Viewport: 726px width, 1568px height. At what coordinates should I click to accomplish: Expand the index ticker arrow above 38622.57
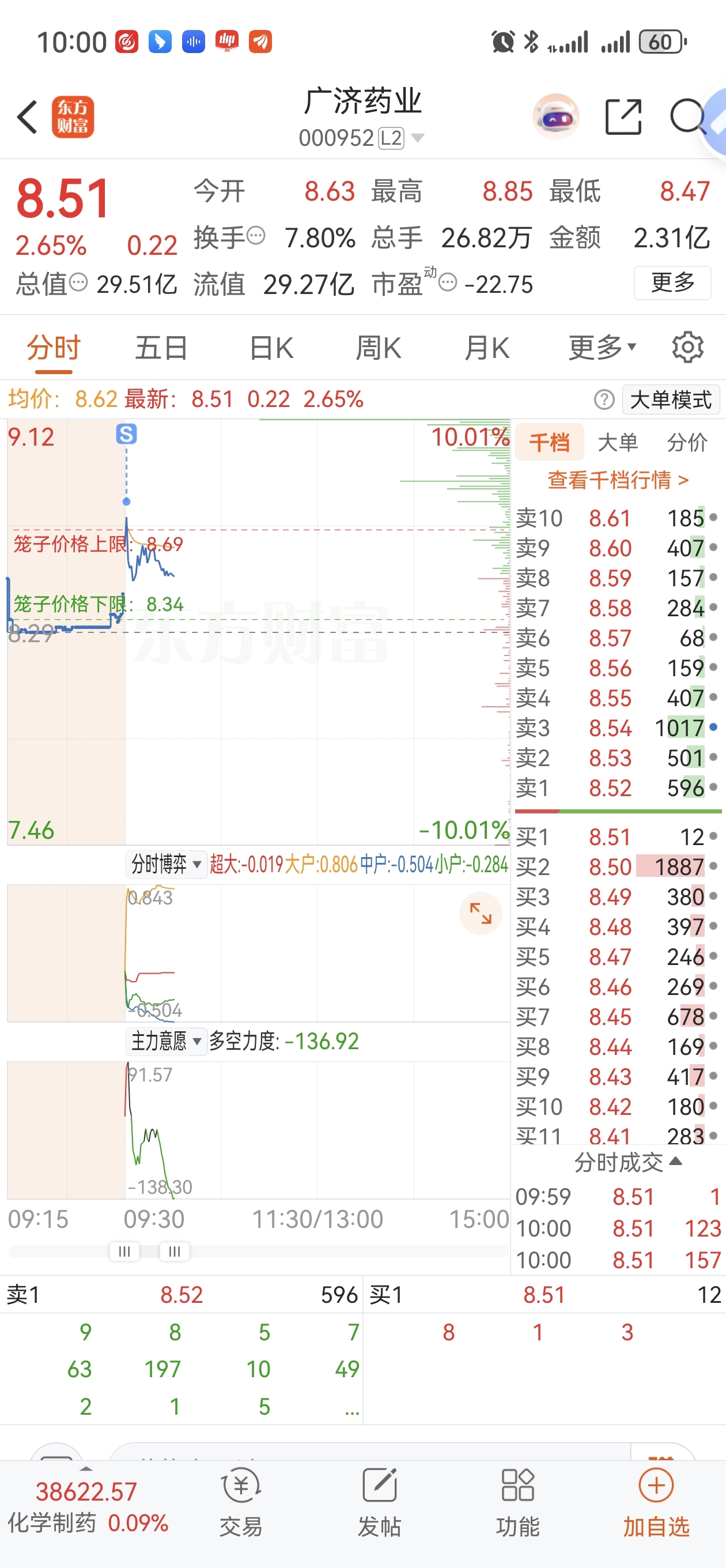(x=86, y=1469)
